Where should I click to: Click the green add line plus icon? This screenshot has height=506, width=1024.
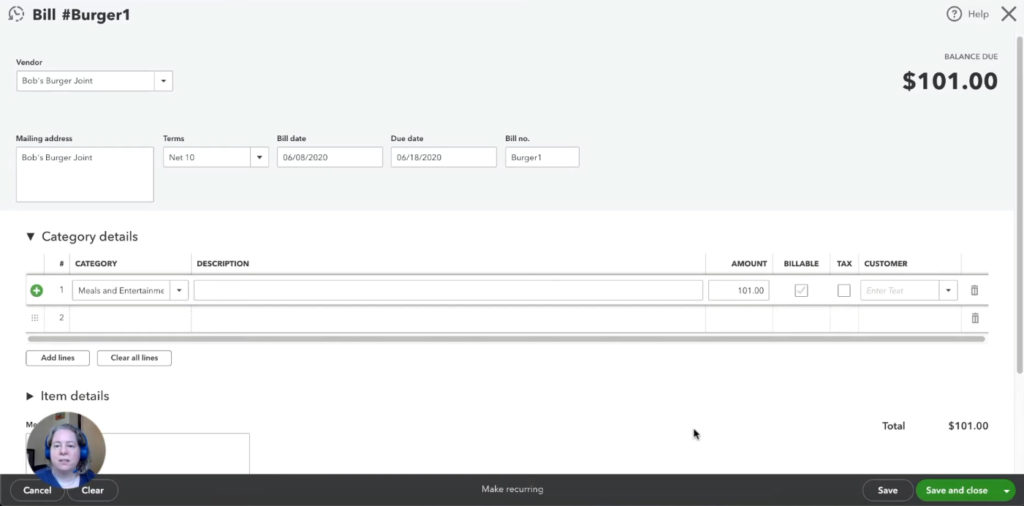(37, 291)
